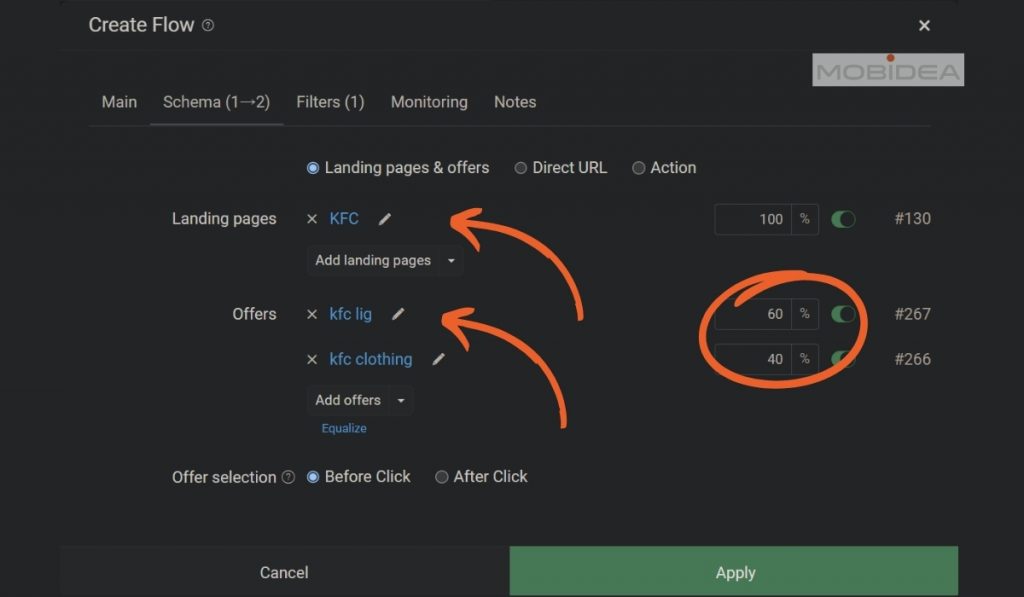The width and height of the screenshot is (1024, 597).
Task: Disable the kfc lig offer toggle
Action: 843,314
